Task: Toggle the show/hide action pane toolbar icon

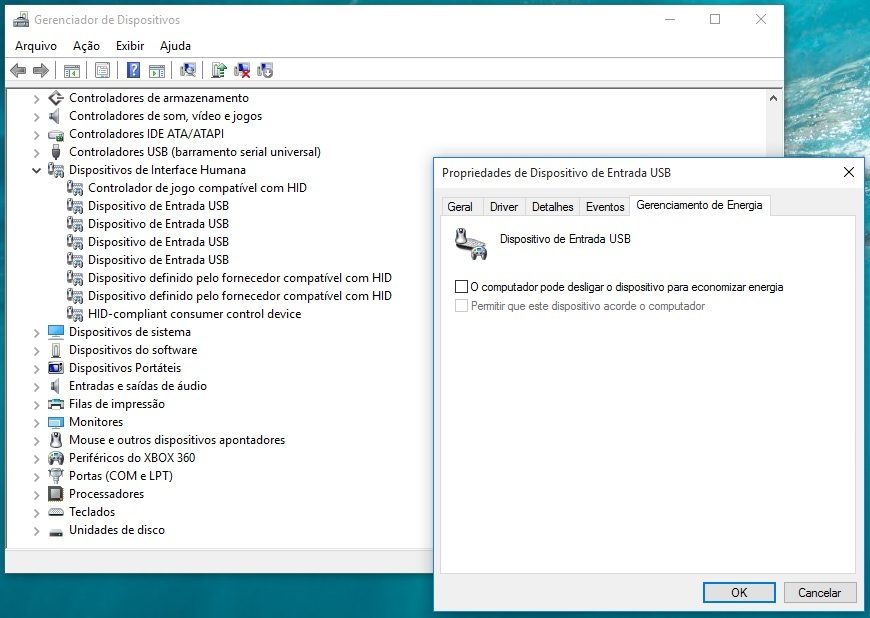Action: click(x=157, y=70)
